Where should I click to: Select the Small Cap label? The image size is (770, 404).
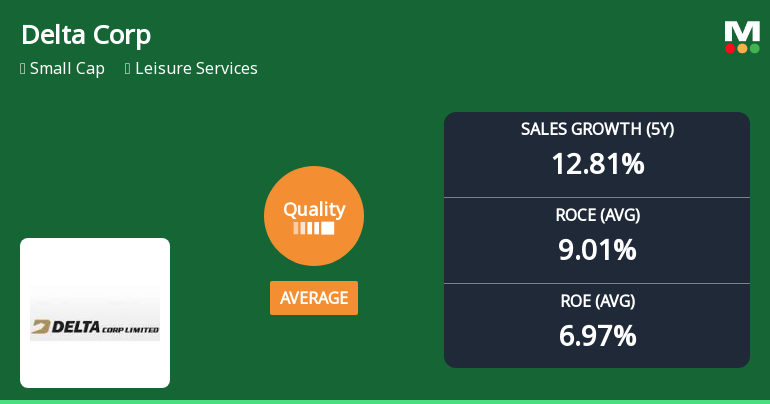[67, 68]
